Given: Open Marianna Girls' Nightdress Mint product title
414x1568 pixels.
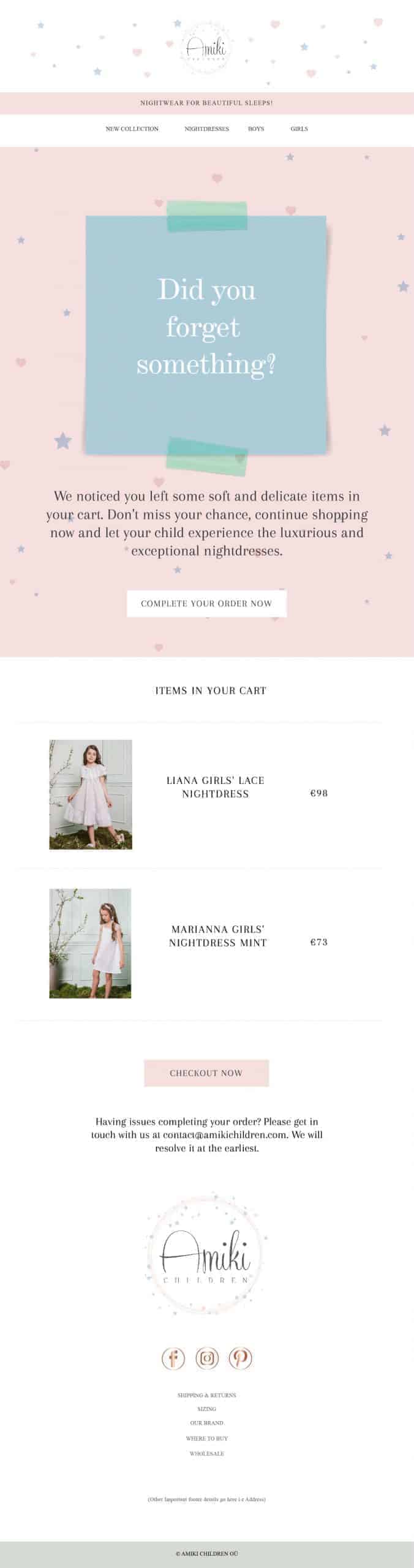Looking at the screenshot, I should pos(218,936).
